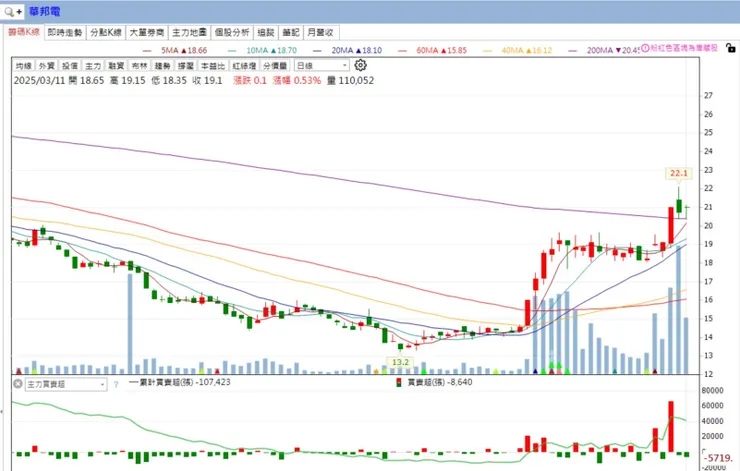The width and height of the screenshot is (740, 471).
Task: Click the pink 粉紅色區塊 notice text
Action: tap(684, 48)
